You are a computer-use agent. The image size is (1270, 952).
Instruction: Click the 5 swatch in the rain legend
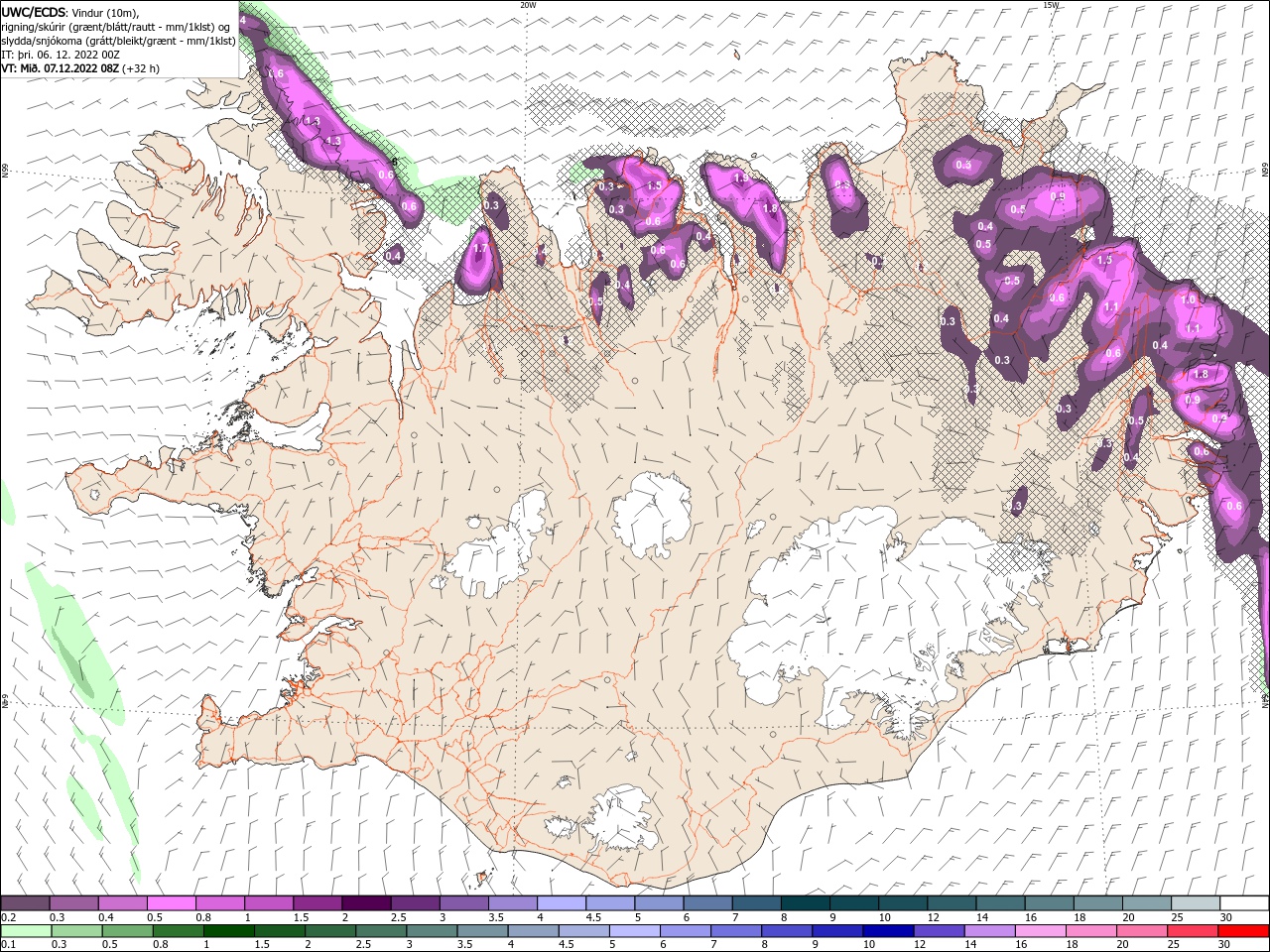(634, 930)
